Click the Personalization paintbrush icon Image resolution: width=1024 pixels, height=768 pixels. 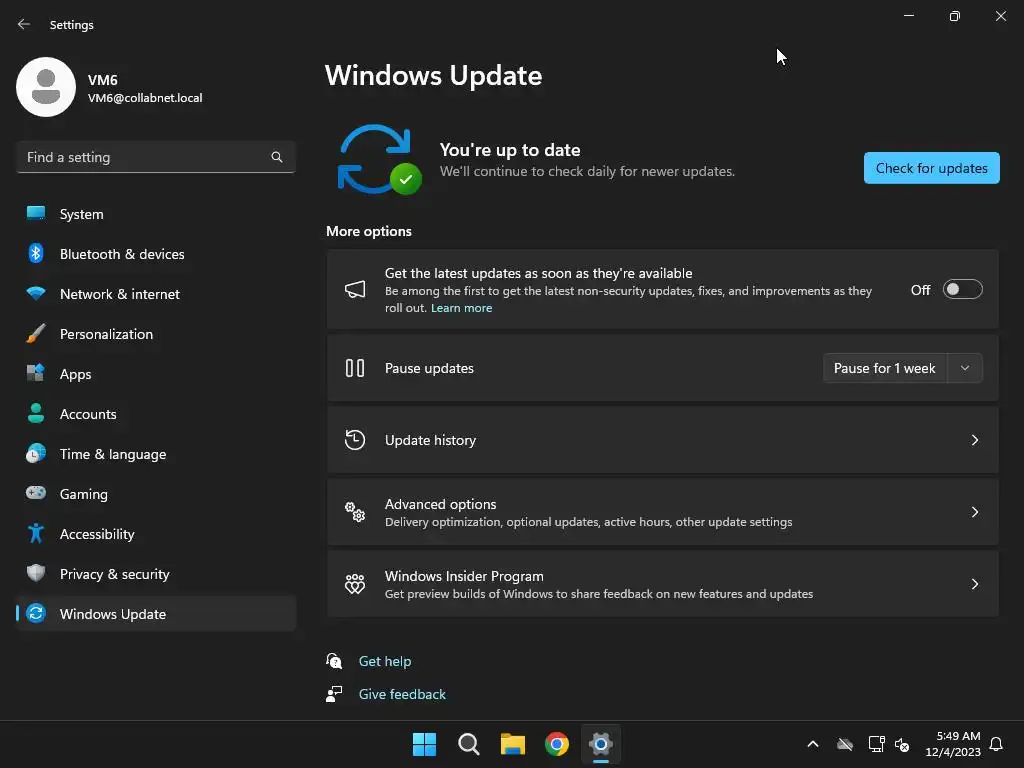(36, 334)
